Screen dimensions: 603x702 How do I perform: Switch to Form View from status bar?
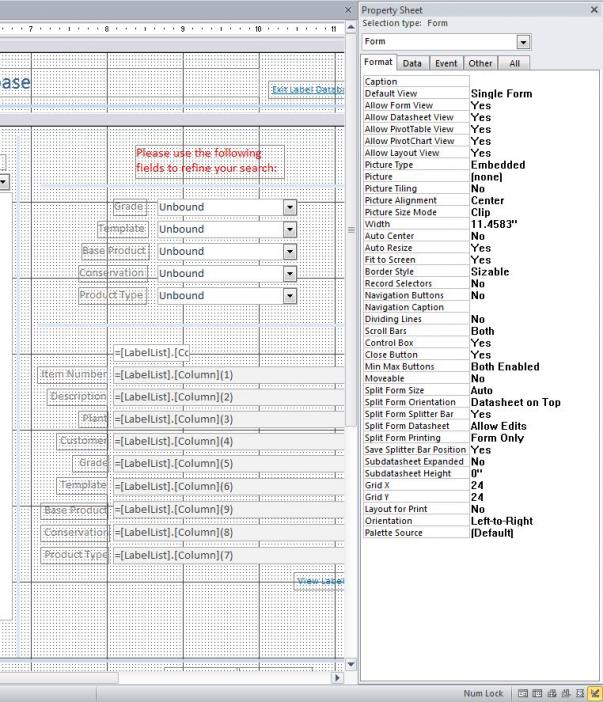coord(522,693)
